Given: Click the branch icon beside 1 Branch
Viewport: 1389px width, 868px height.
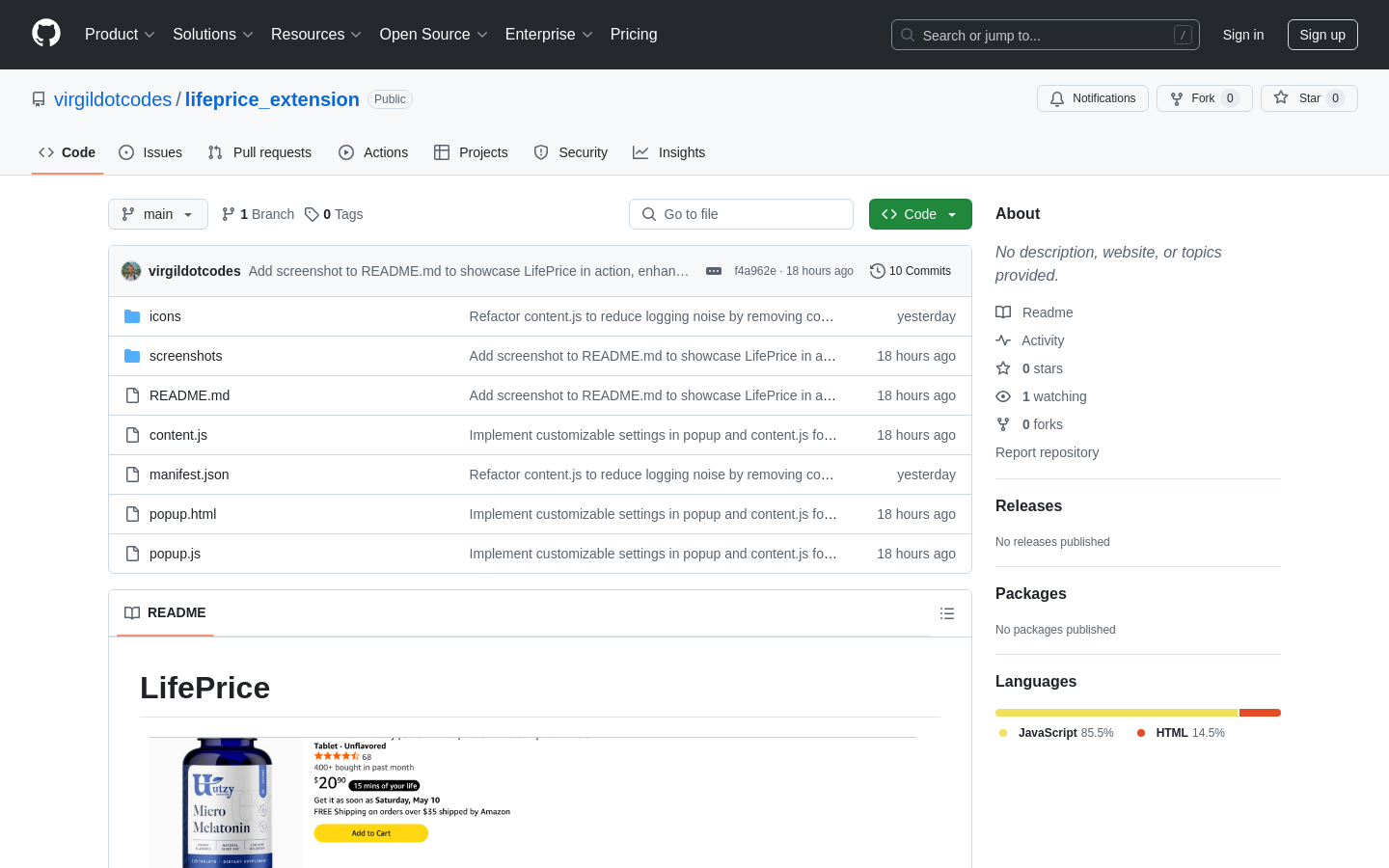Looking at the screenshot, I should click(x=229, y=214).
